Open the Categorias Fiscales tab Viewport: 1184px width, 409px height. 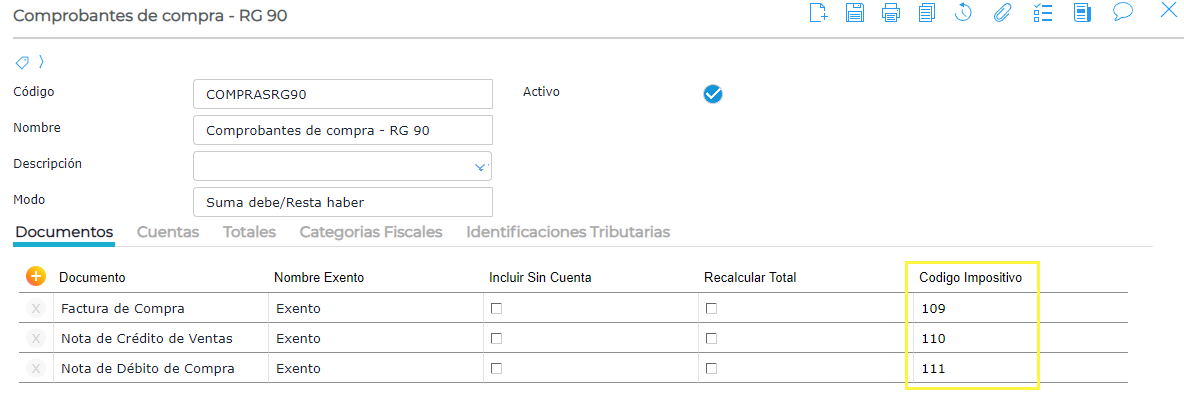click(370, 232)
